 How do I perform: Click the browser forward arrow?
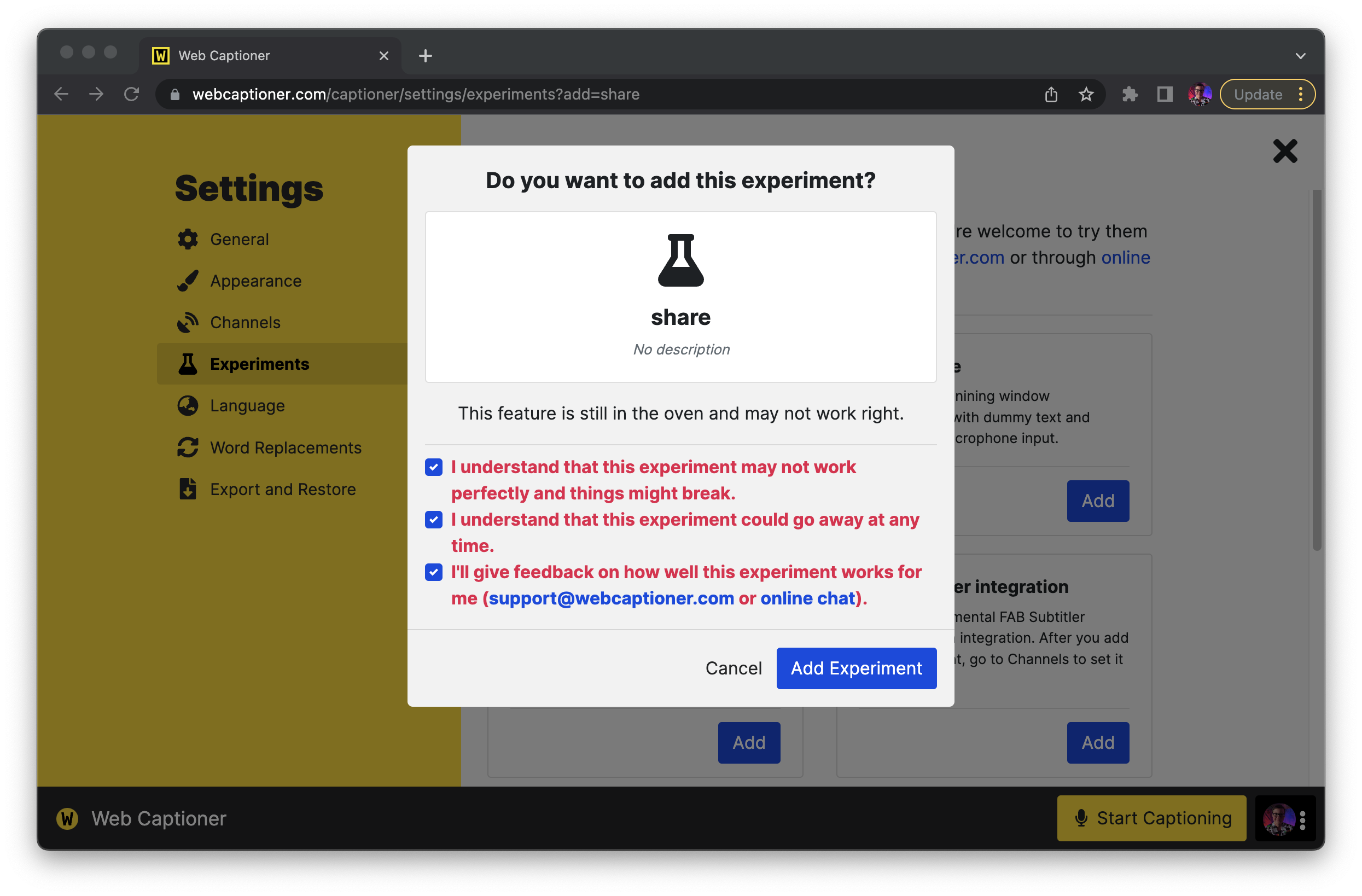tap(96, 94)
